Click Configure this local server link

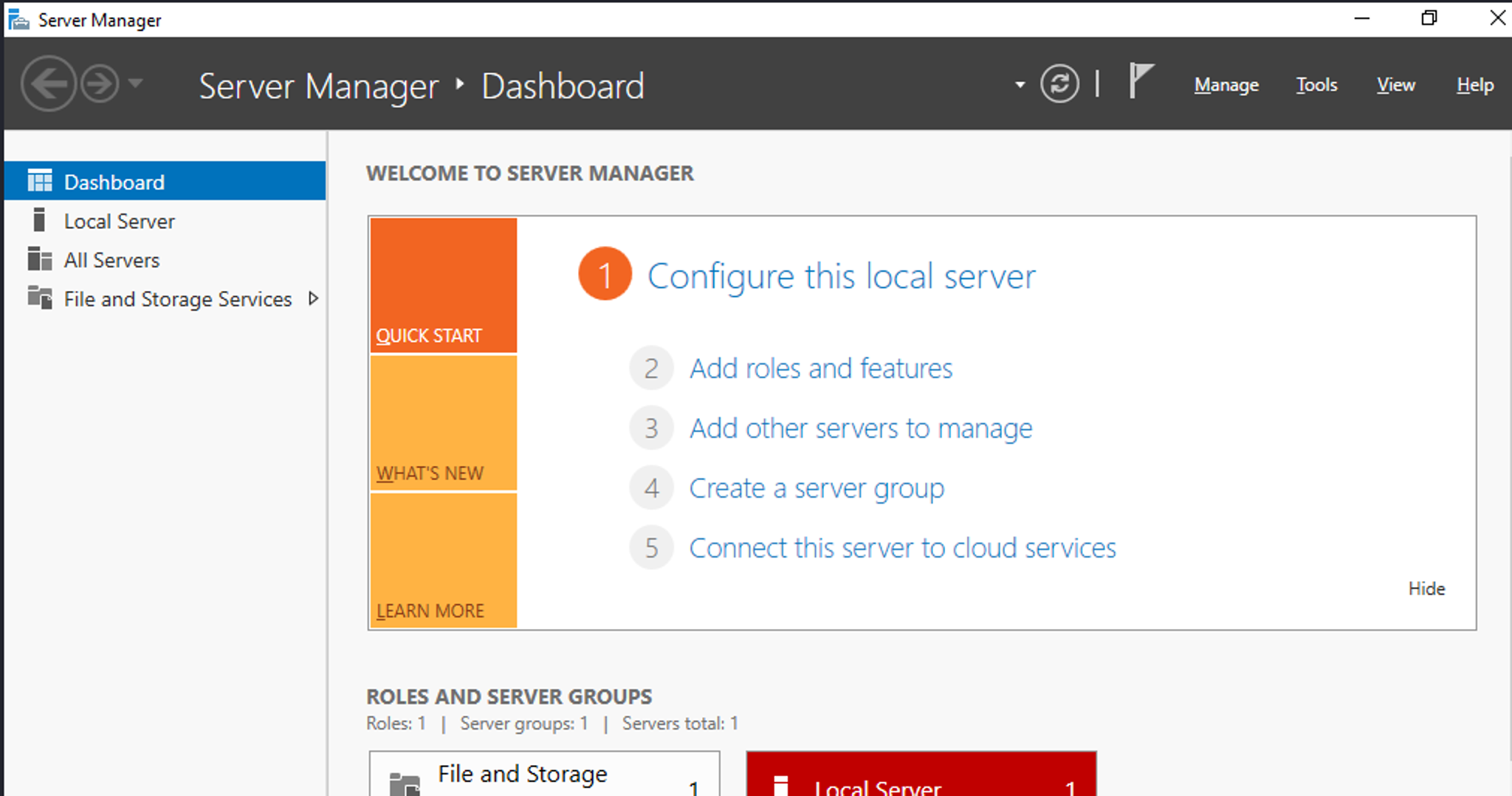(x=842, y=276)
